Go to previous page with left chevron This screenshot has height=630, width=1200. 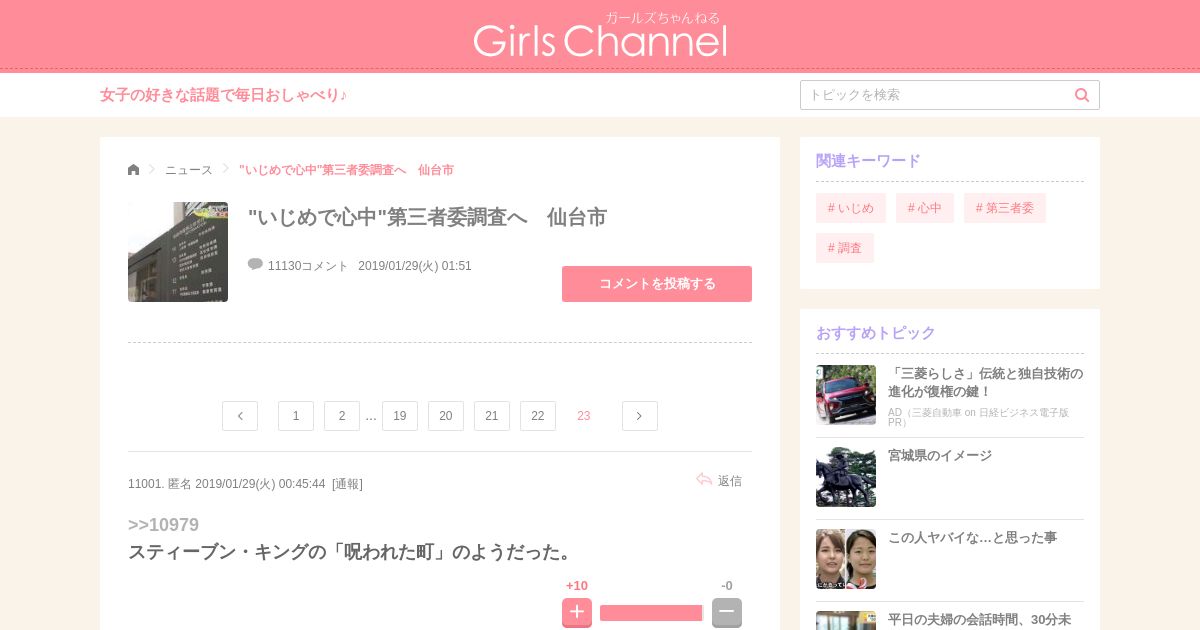pos(240,416)
